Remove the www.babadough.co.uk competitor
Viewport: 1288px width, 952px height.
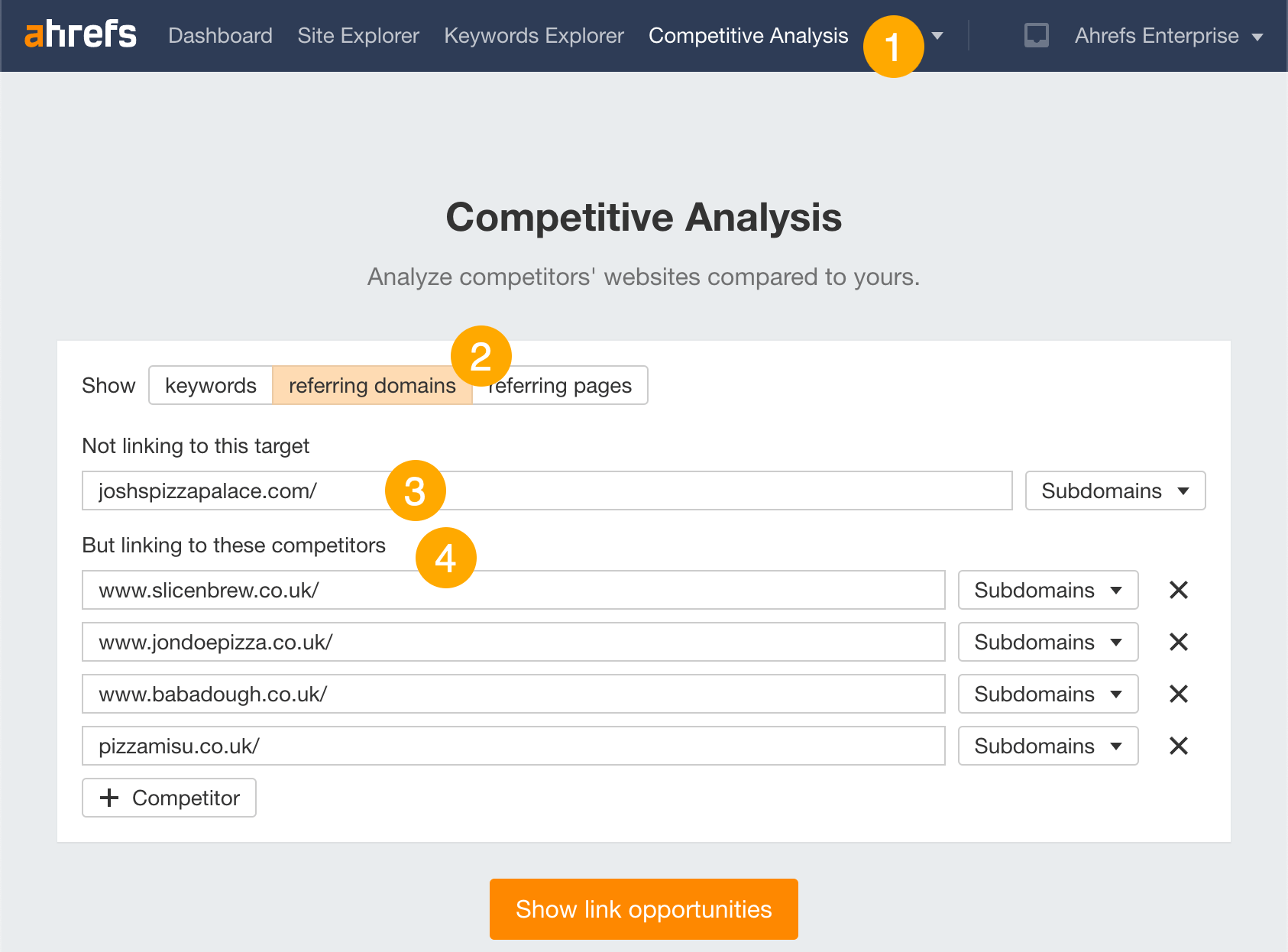click(1179, 694)
